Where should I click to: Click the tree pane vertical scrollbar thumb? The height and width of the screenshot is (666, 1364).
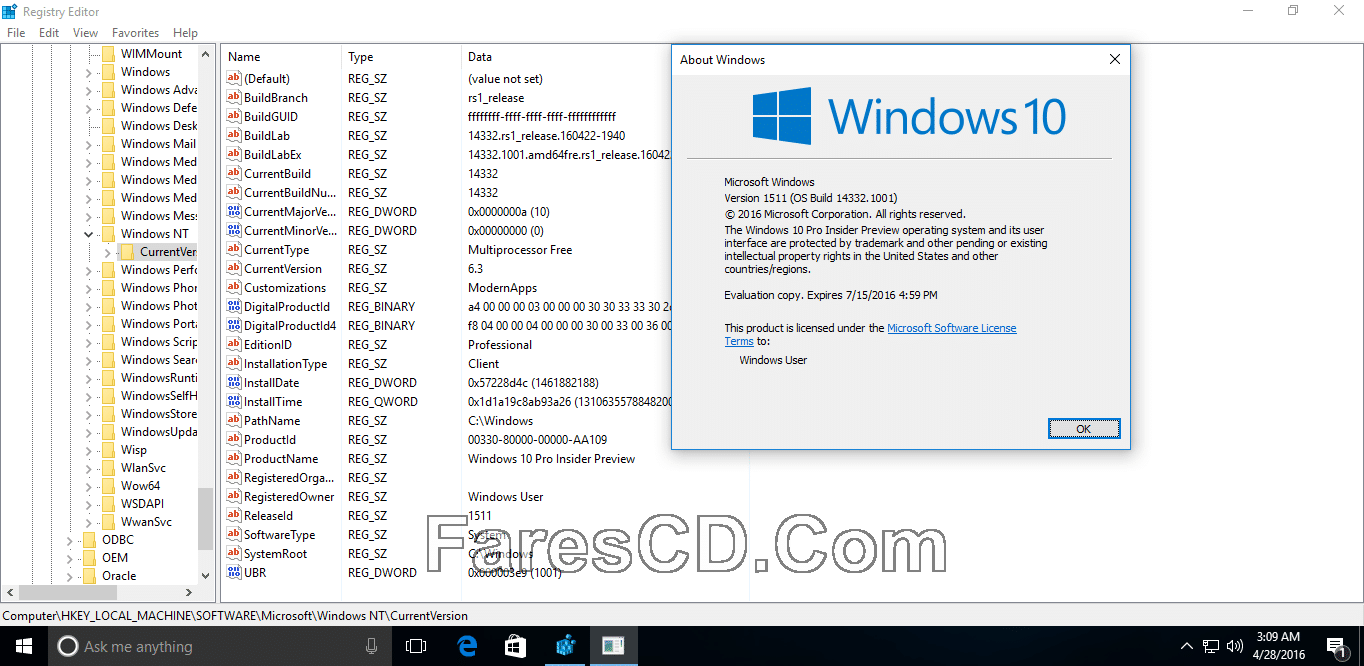pos(205,520)
